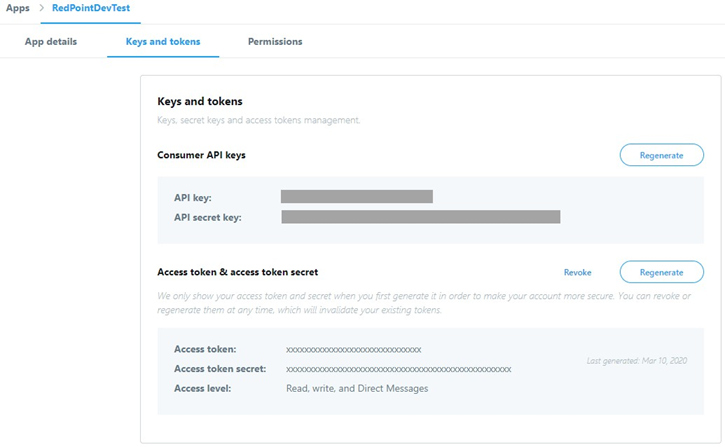Click the redacted API secret key value

(420, 217)
